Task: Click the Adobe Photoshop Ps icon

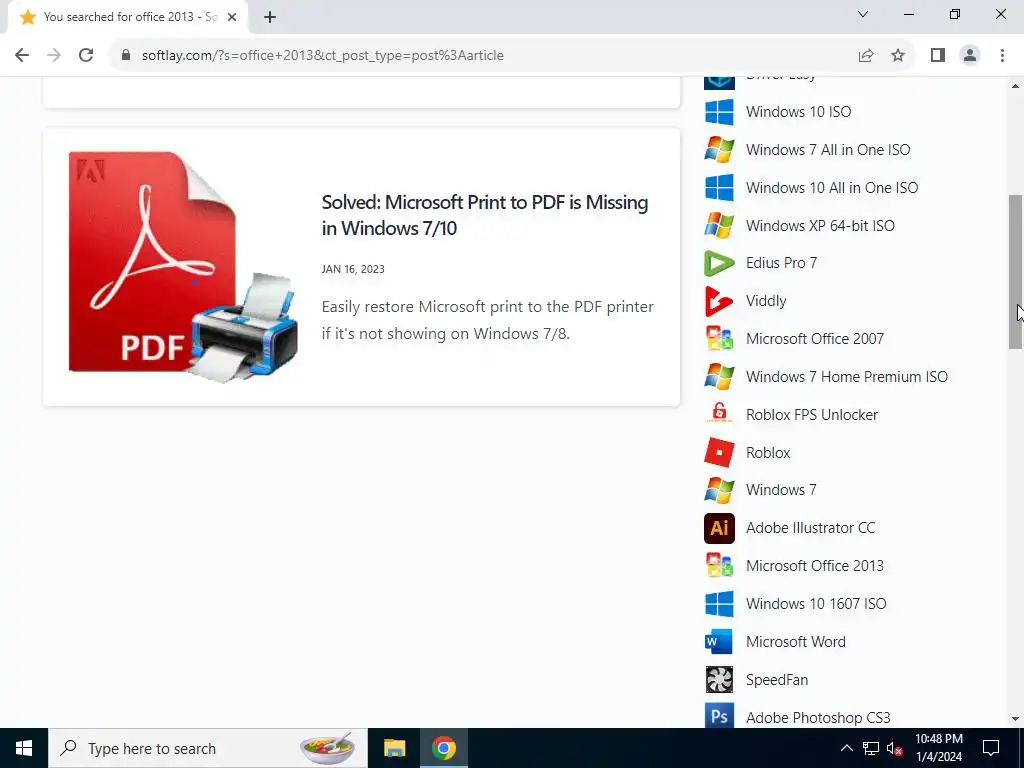Action: tap(719, 715)
